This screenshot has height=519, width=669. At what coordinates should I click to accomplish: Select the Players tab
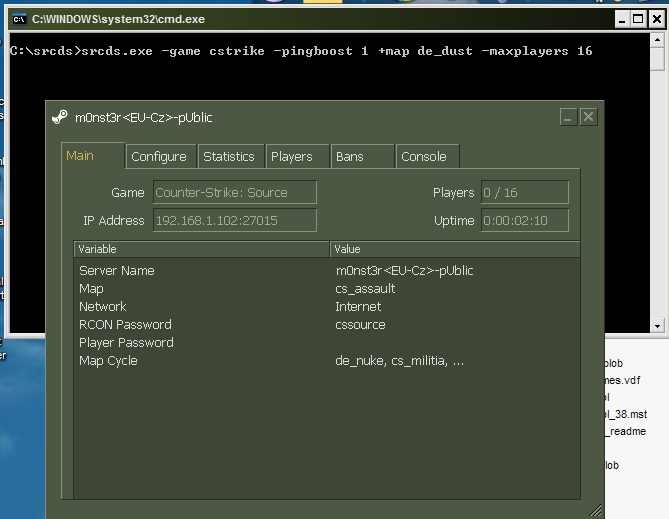(292, 156)
